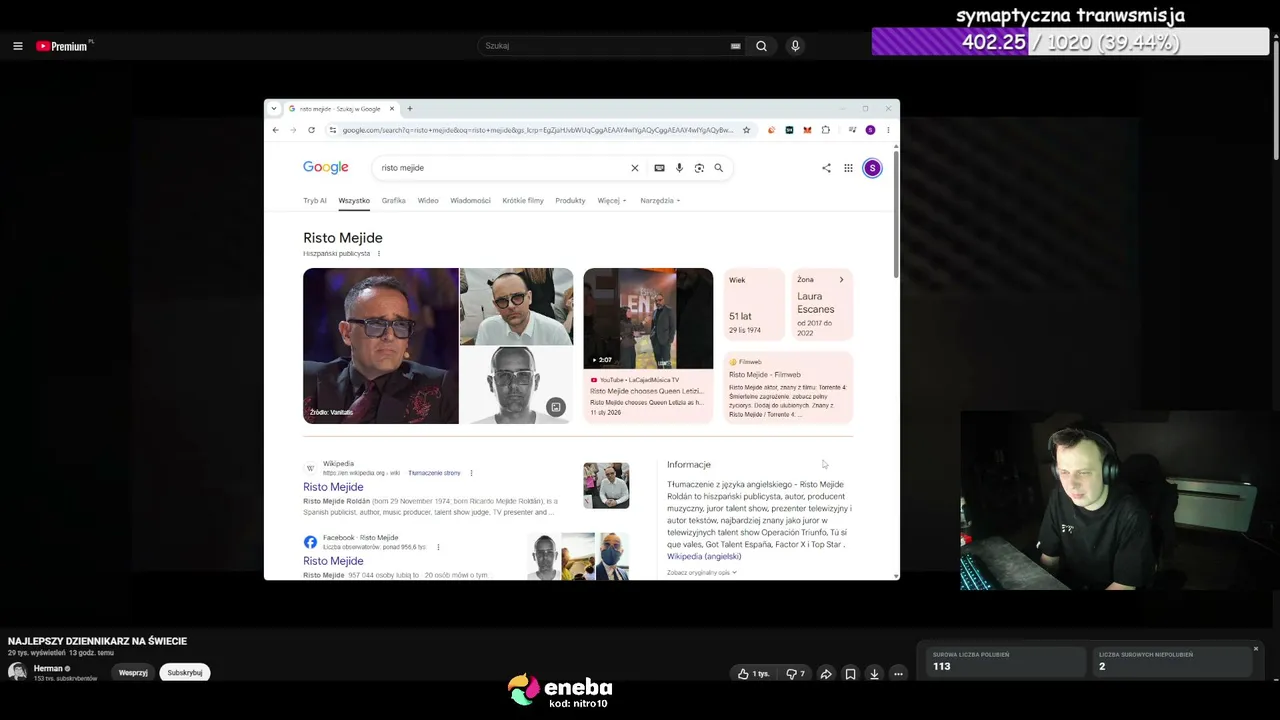Open Google virtual keyboard input tool
The height and width of the screenshot is (720, 1280).
[x=659, y=168]
